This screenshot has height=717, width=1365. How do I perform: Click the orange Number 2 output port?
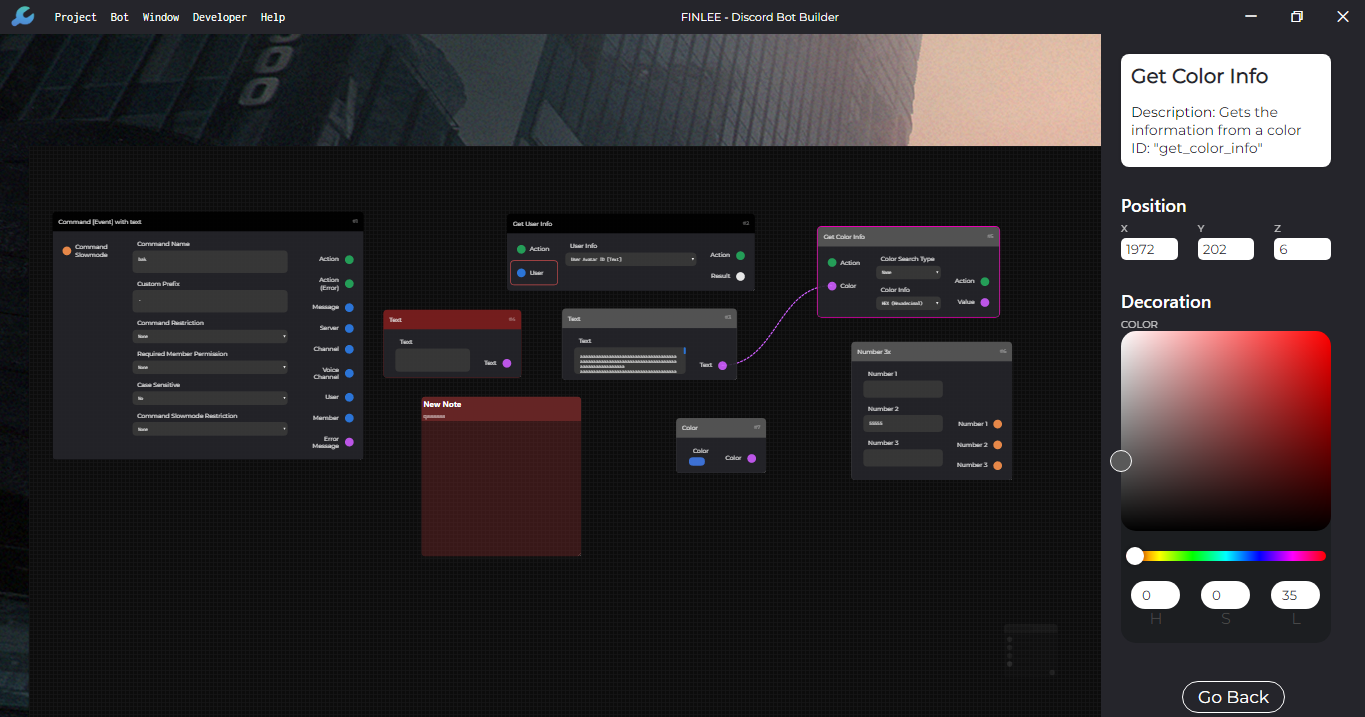(997, 445)
